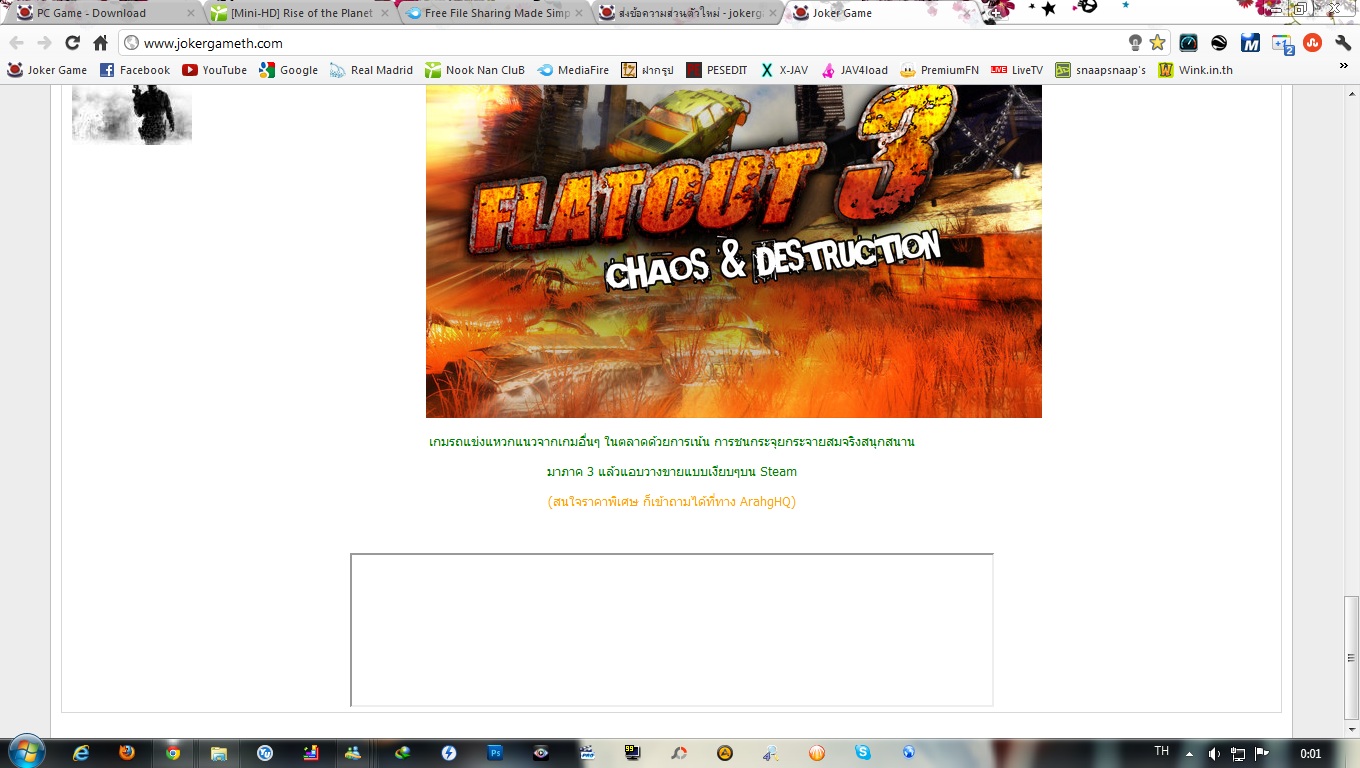Open the blue M extension icon

(1250, 43)
